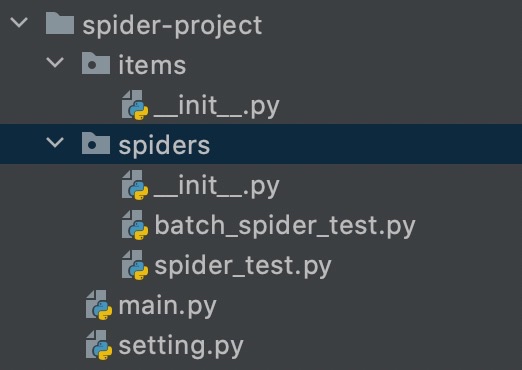Collapse the items package chevron
The image size is (522, 370).
[x=55, y=62]
